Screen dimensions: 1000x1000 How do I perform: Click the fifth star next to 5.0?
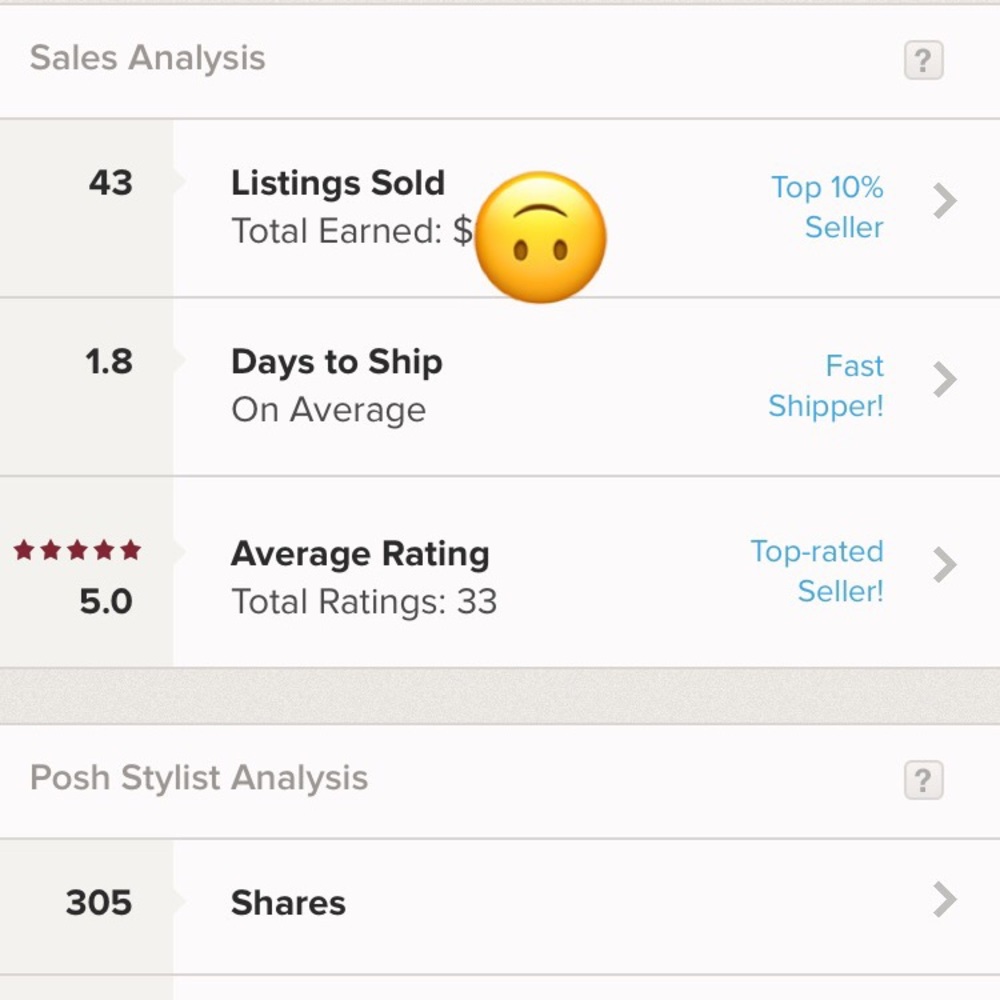click(128, 549)
